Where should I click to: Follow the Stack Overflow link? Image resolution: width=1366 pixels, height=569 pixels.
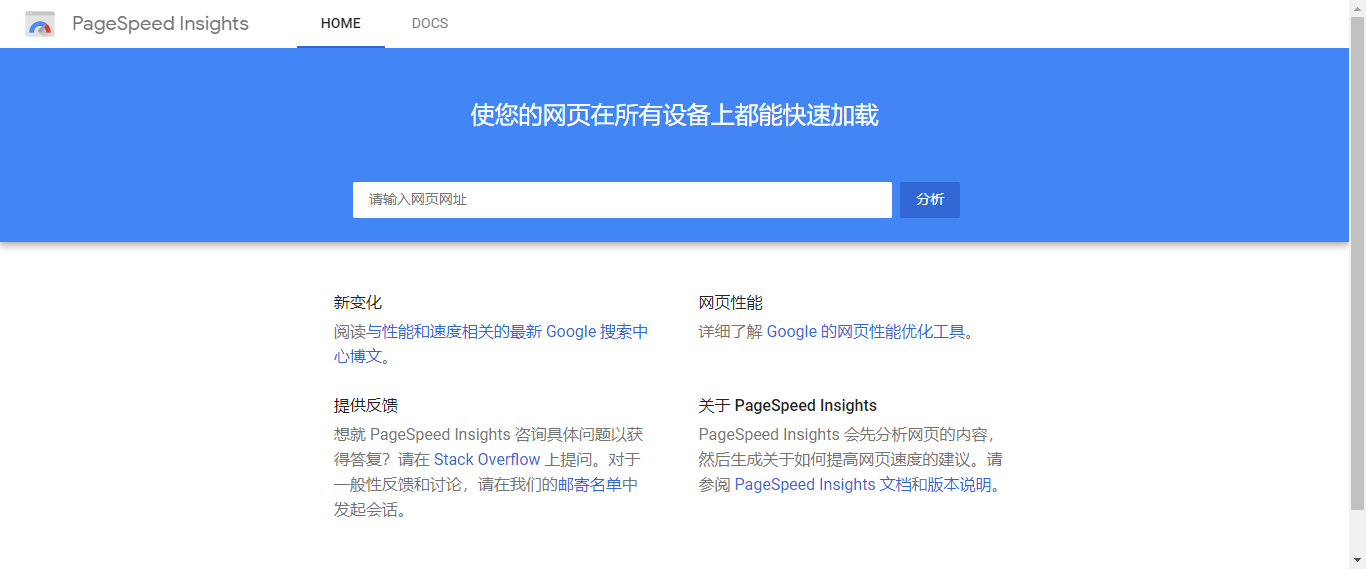point(487,460)
